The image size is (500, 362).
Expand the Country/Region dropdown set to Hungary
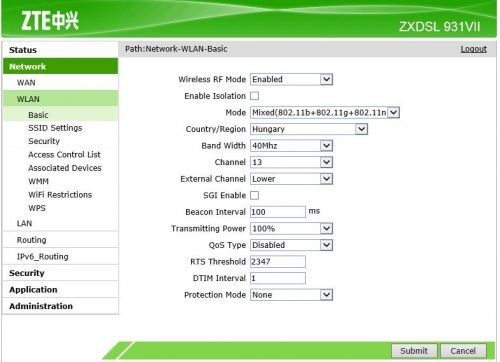[309, 129]
